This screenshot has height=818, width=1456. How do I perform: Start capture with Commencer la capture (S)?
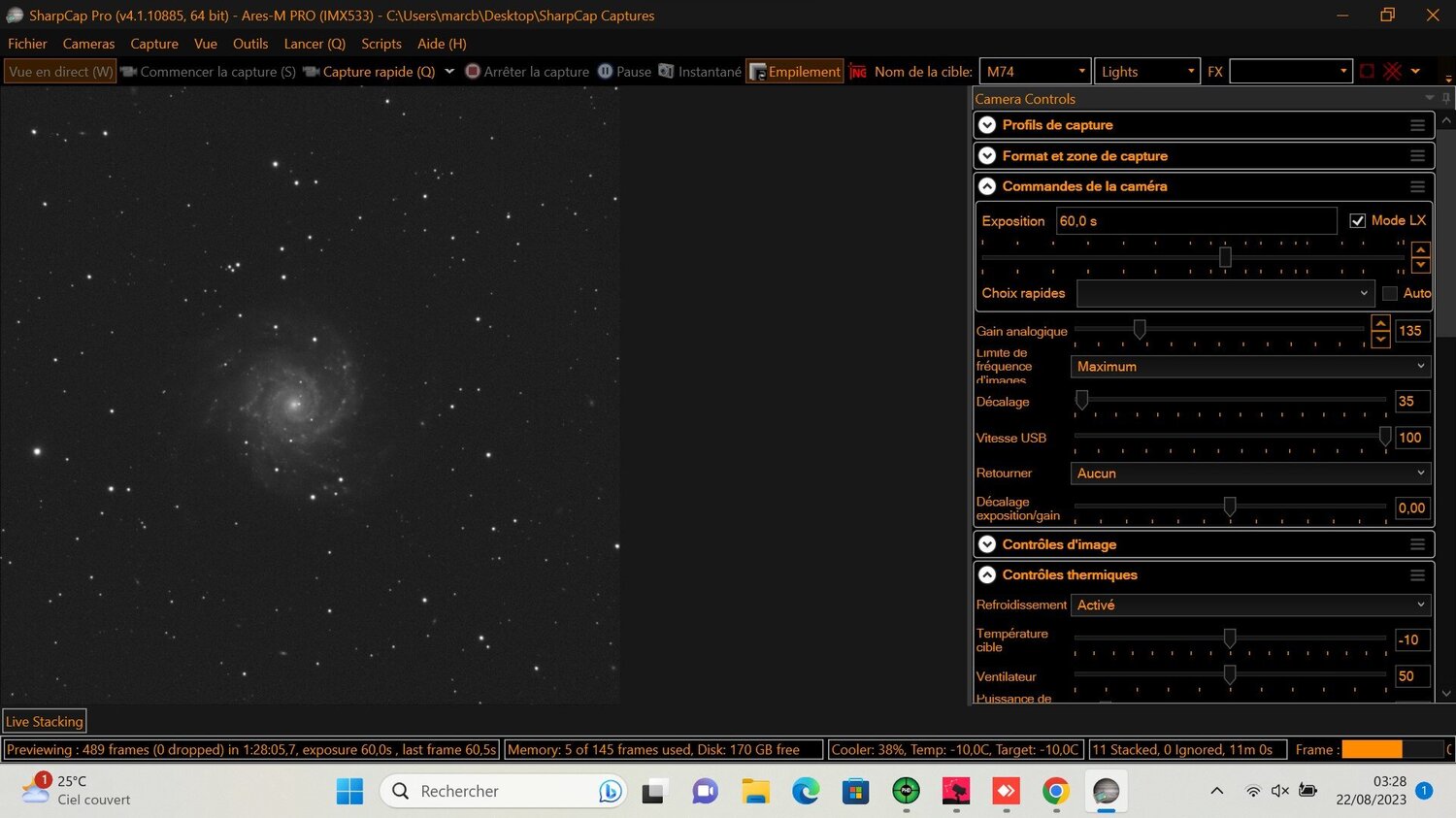click(208, 72)
